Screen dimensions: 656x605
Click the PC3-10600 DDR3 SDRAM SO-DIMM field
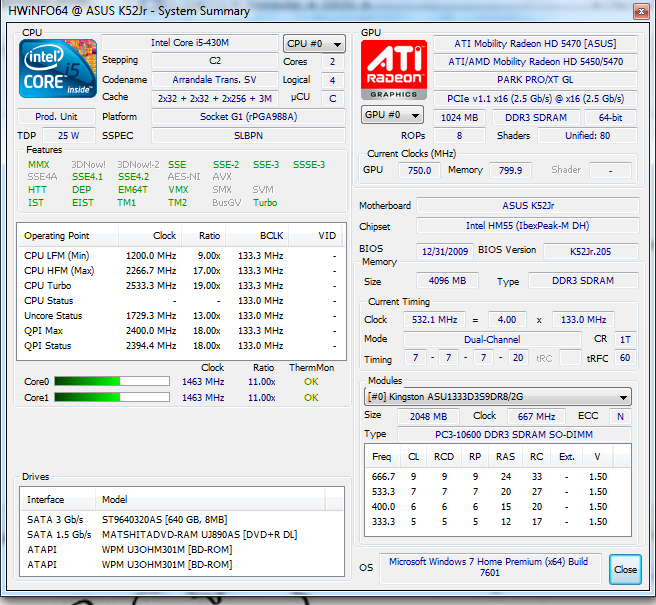514,434
